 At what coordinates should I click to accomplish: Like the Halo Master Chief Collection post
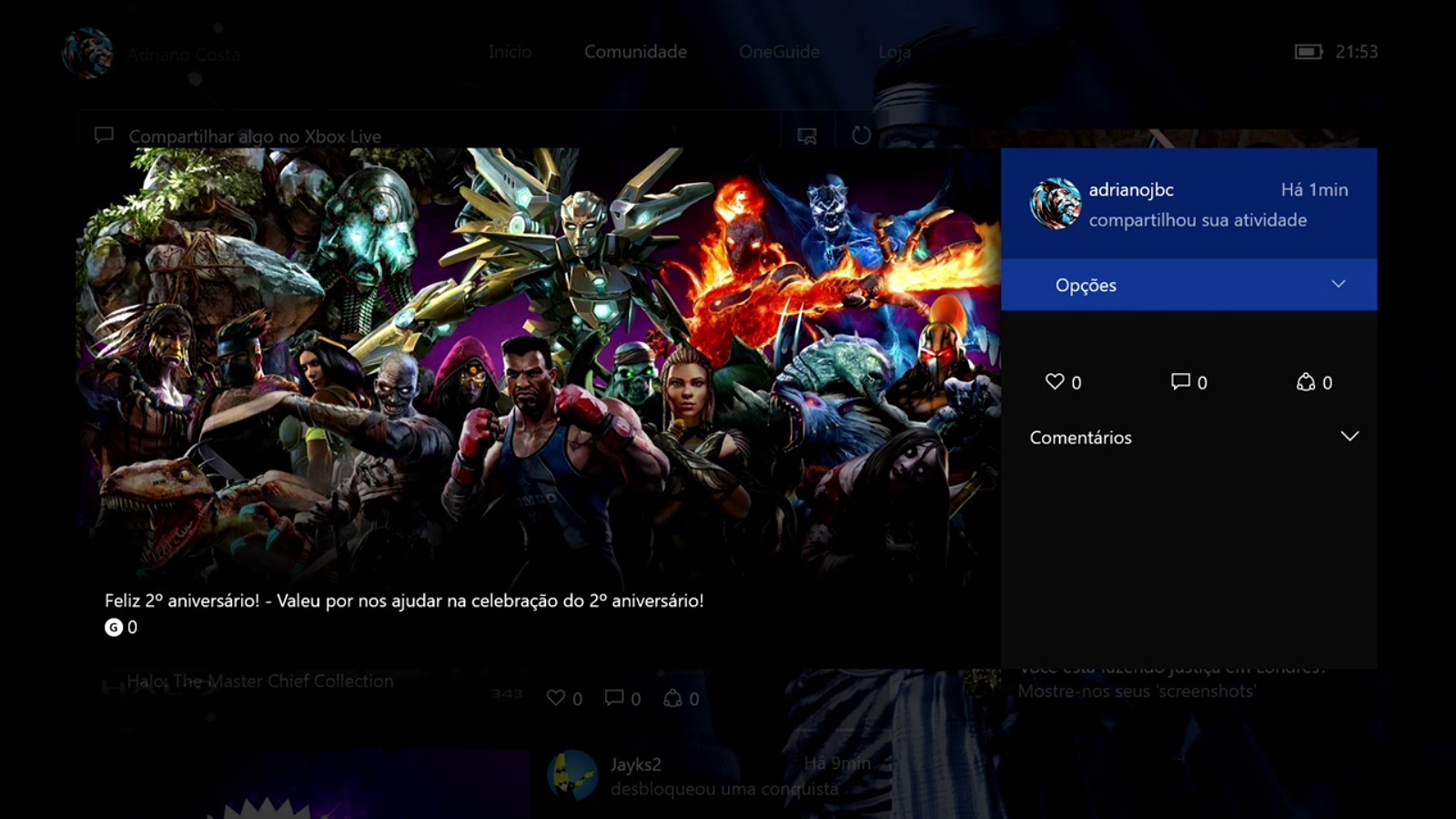pyautogui.click(x=555, y=698)
